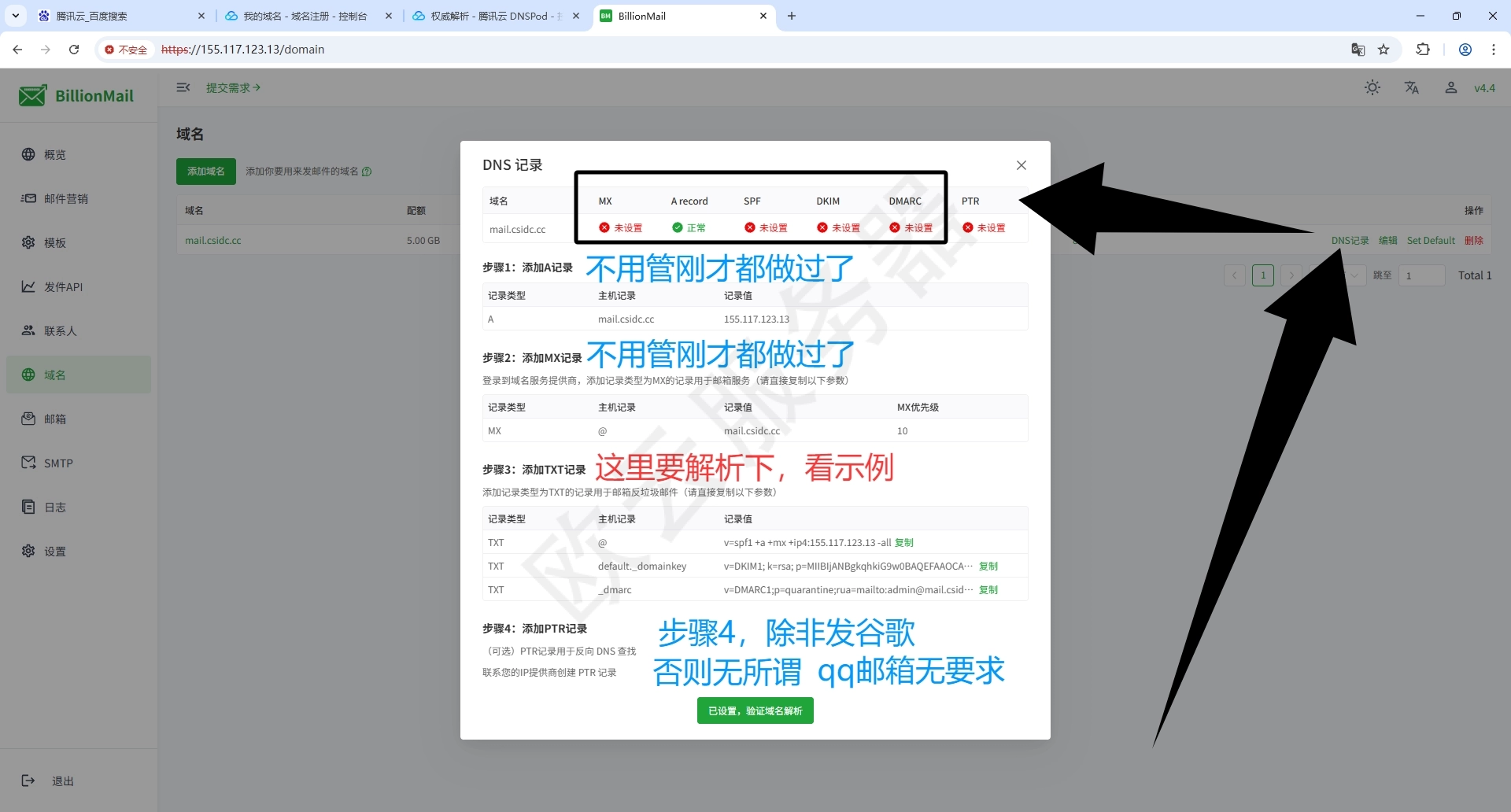
Task: Click 编辑 action for mail.csidc.cc
Action: click(1388, 241)
